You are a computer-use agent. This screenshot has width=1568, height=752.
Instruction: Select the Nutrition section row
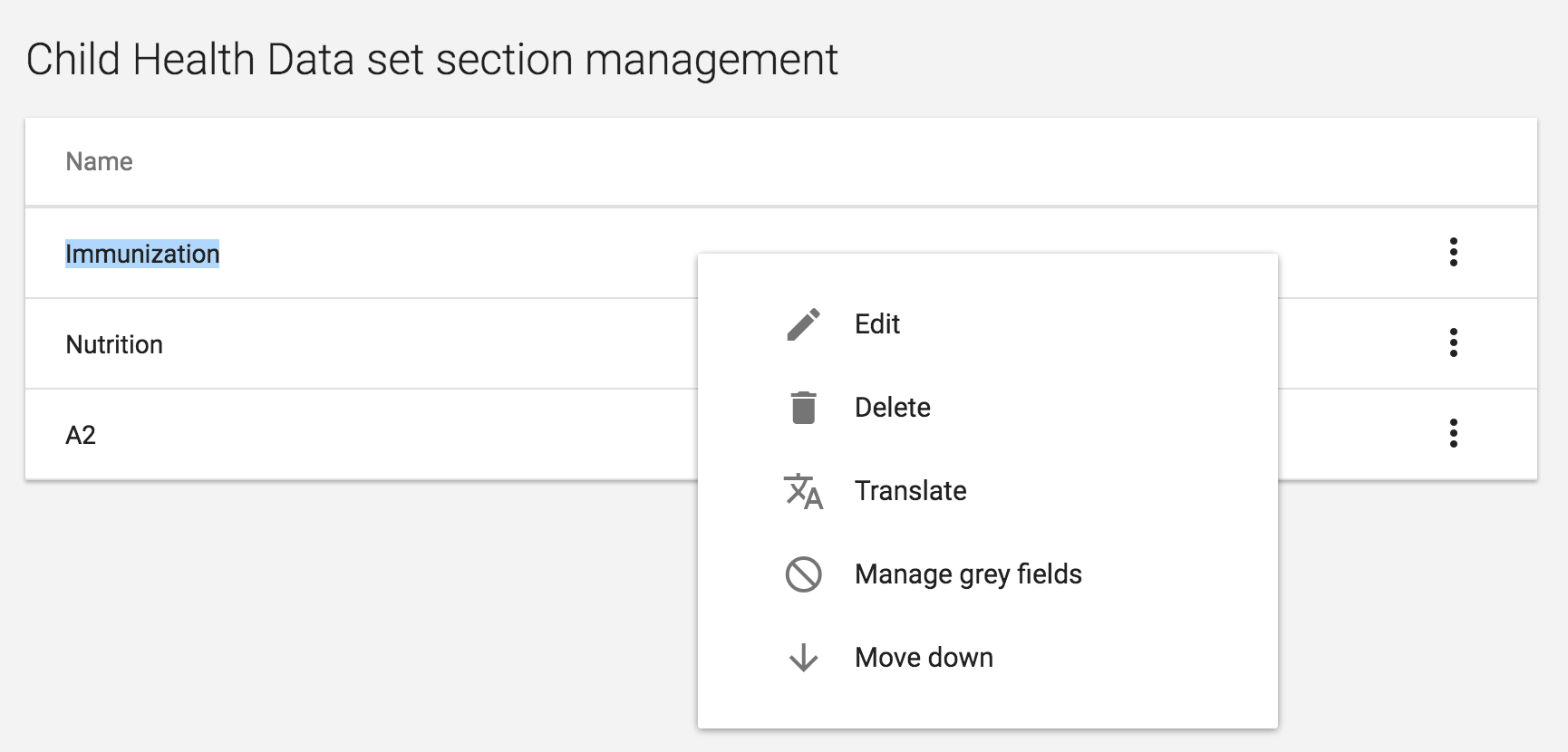[114, 344]
